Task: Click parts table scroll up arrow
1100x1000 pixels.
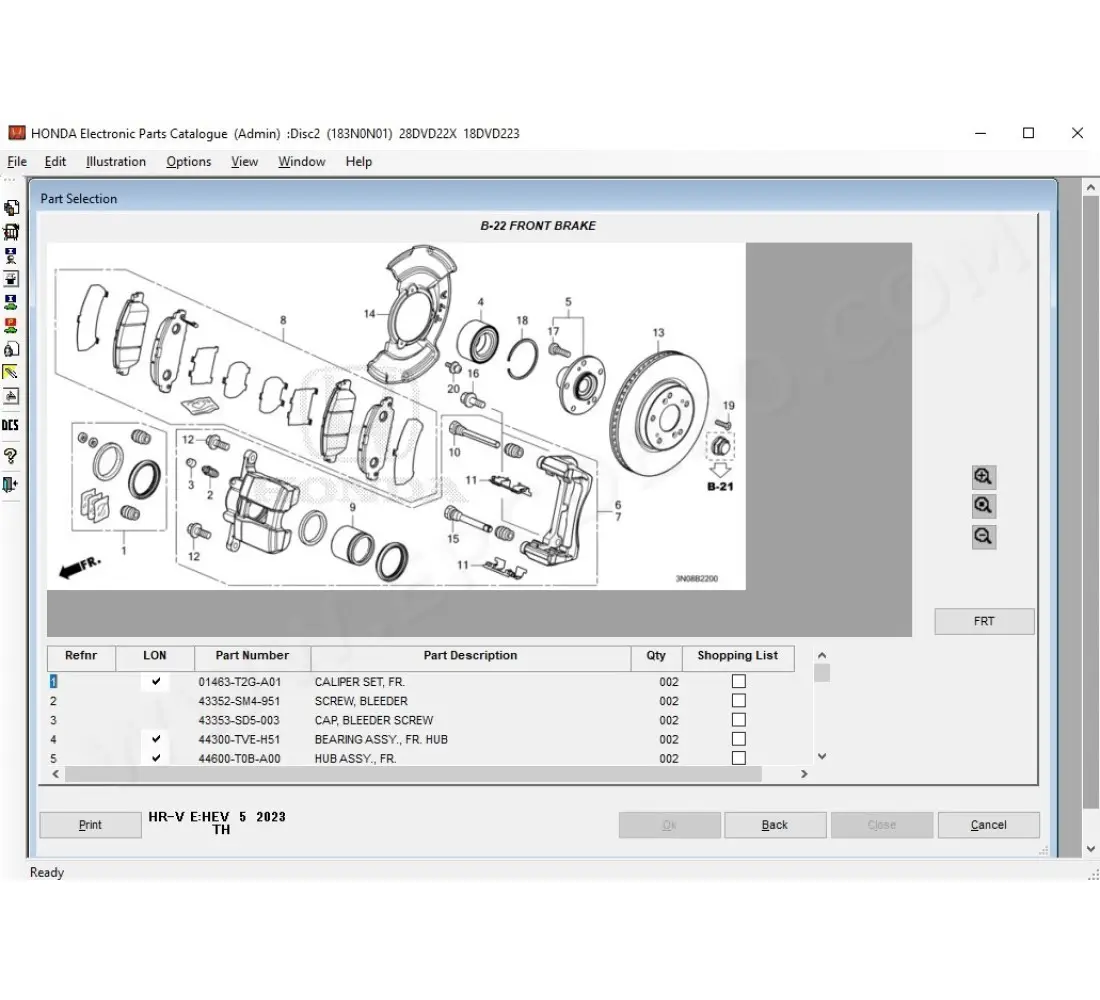Action: coord(822,655)
